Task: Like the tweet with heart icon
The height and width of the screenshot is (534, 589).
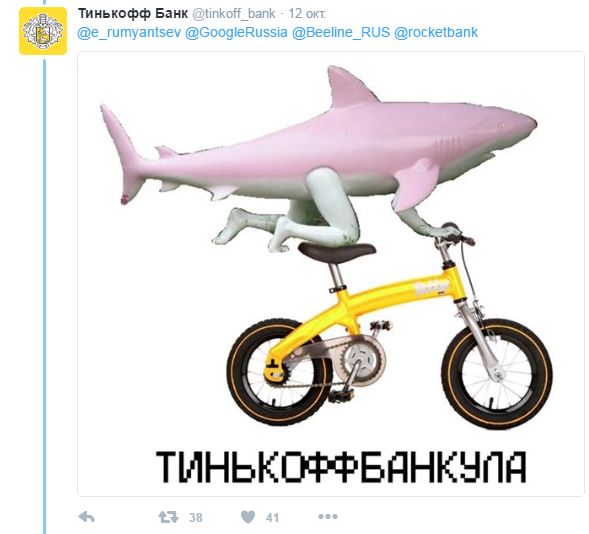Action: point(248,517)
